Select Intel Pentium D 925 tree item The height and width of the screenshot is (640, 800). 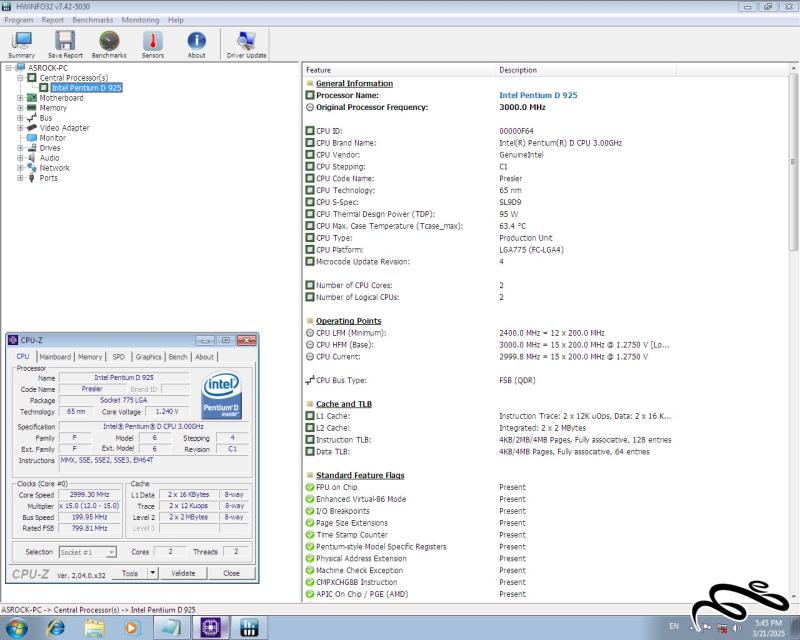tap(86, 88)
